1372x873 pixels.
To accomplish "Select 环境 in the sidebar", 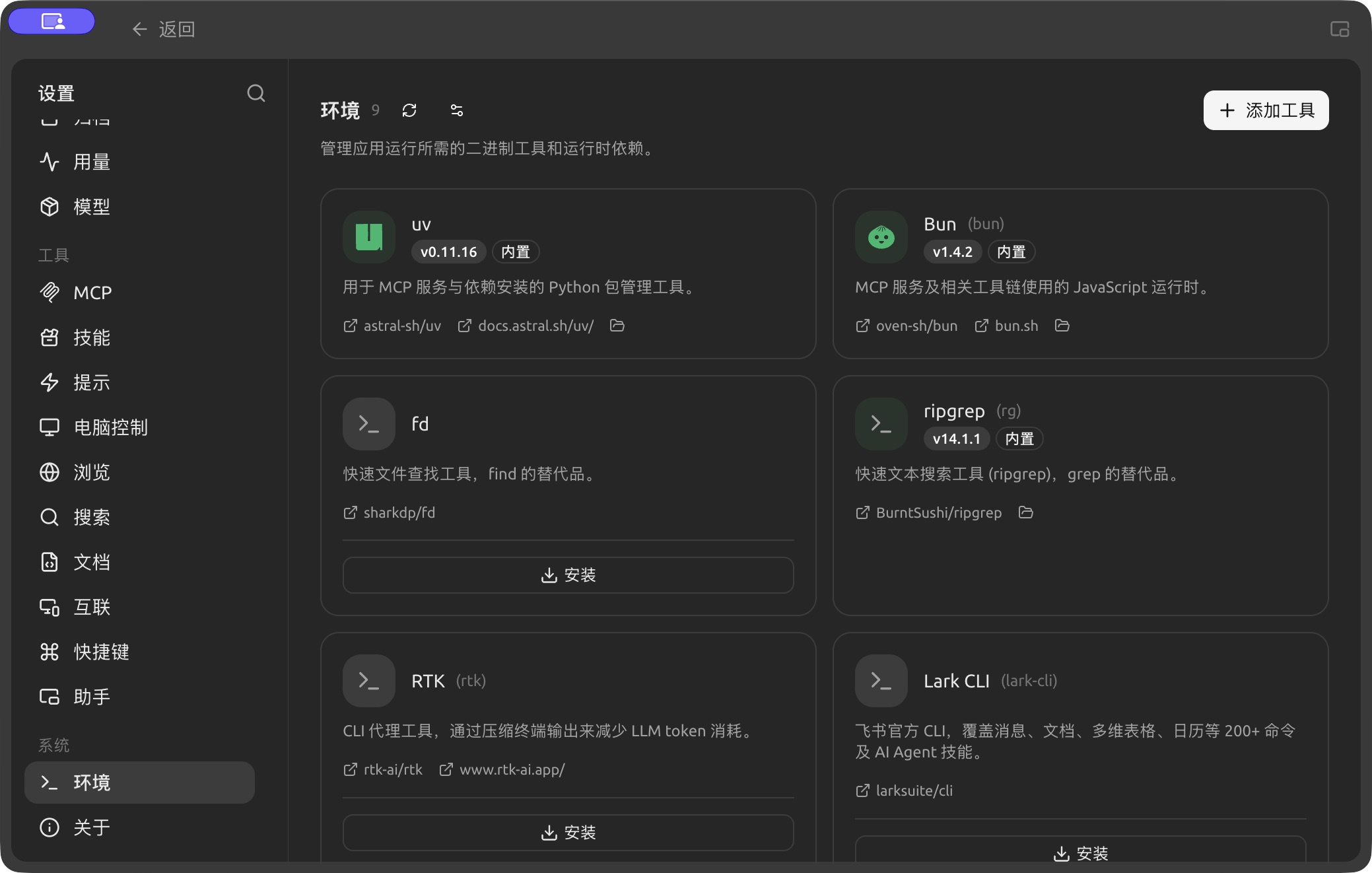I will coord(139,783).
